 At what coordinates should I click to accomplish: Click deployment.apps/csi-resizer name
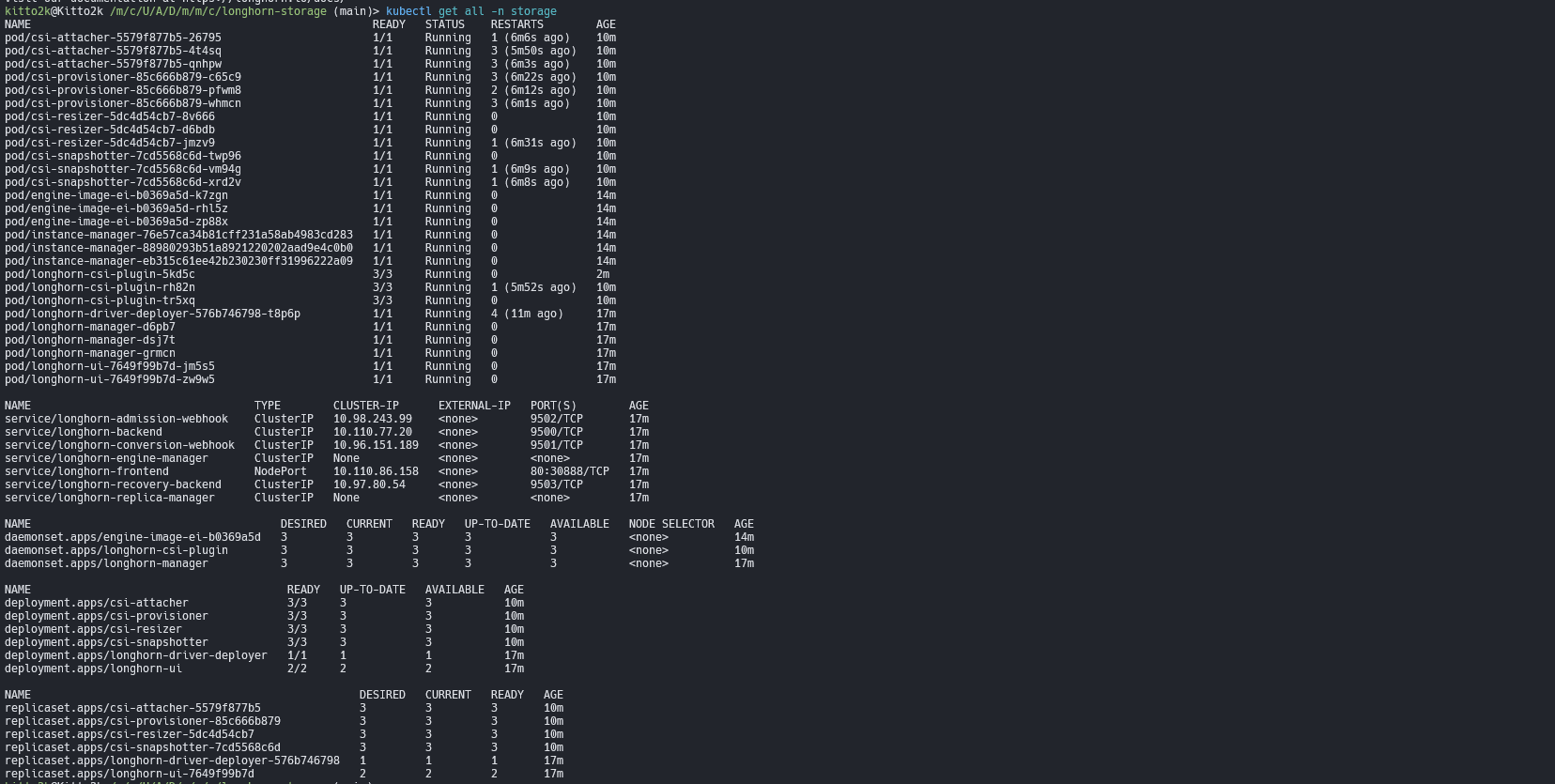point(93,629)
